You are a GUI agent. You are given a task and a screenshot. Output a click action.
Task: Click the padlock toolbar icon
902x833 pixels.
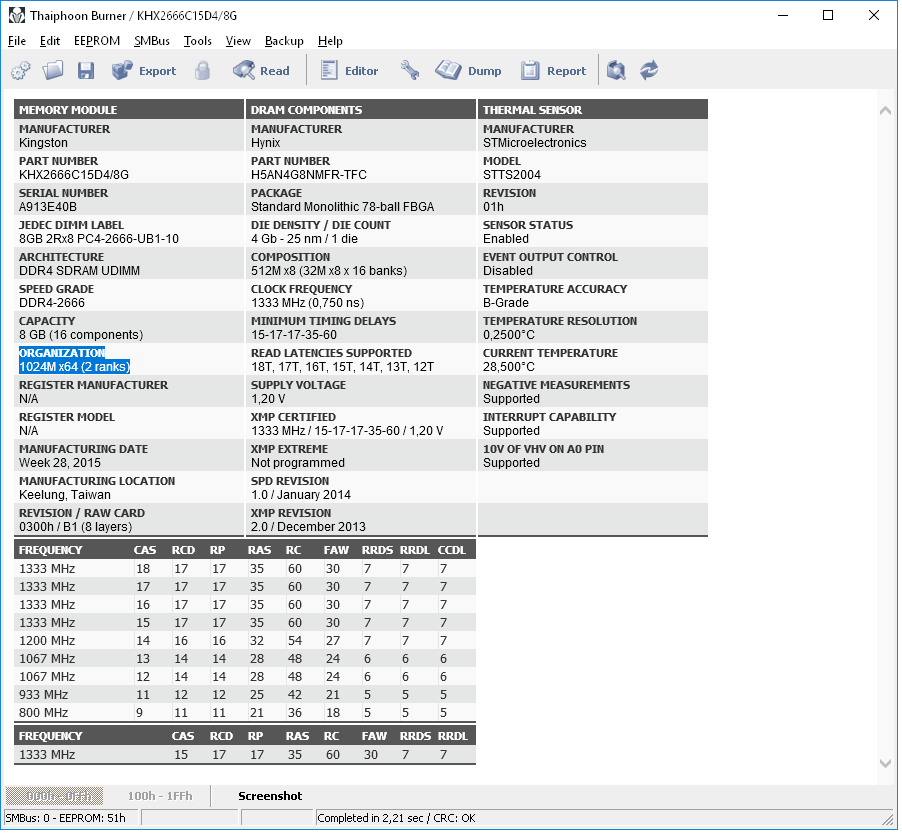click(x=202, y=71)
